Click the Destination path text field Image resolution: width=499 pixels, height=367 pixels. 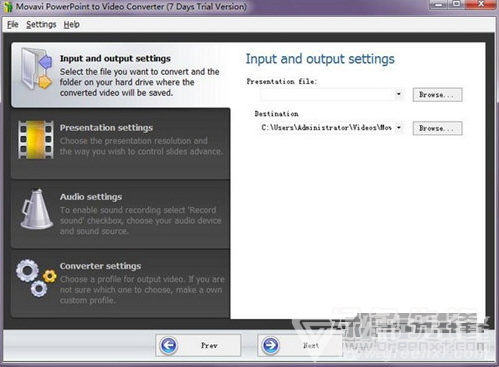click(328, 128)
